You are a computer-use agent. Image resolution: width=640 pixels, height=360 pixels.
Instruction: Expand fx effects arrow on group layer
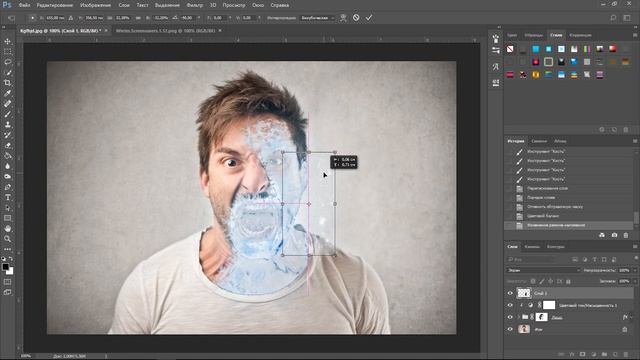632,317
